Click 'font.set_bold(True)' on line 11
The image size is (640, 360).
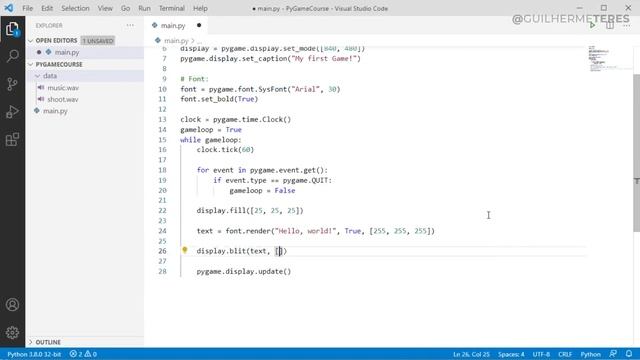click(x=219, y=99)
